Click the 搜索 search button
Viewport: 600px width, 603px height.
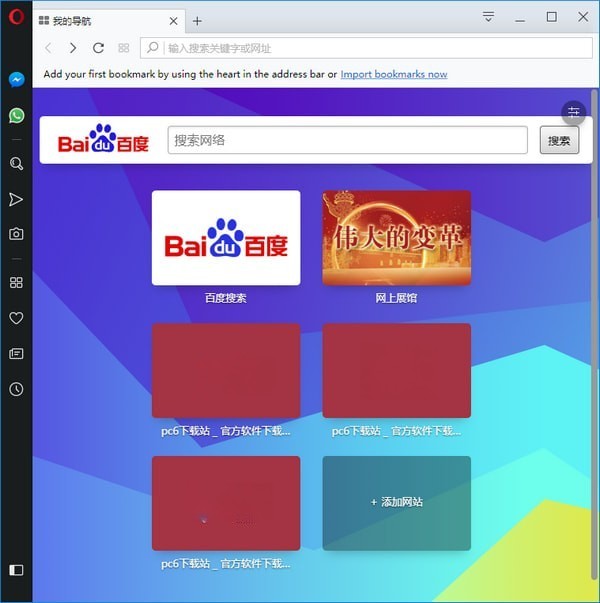click(559, 140)
